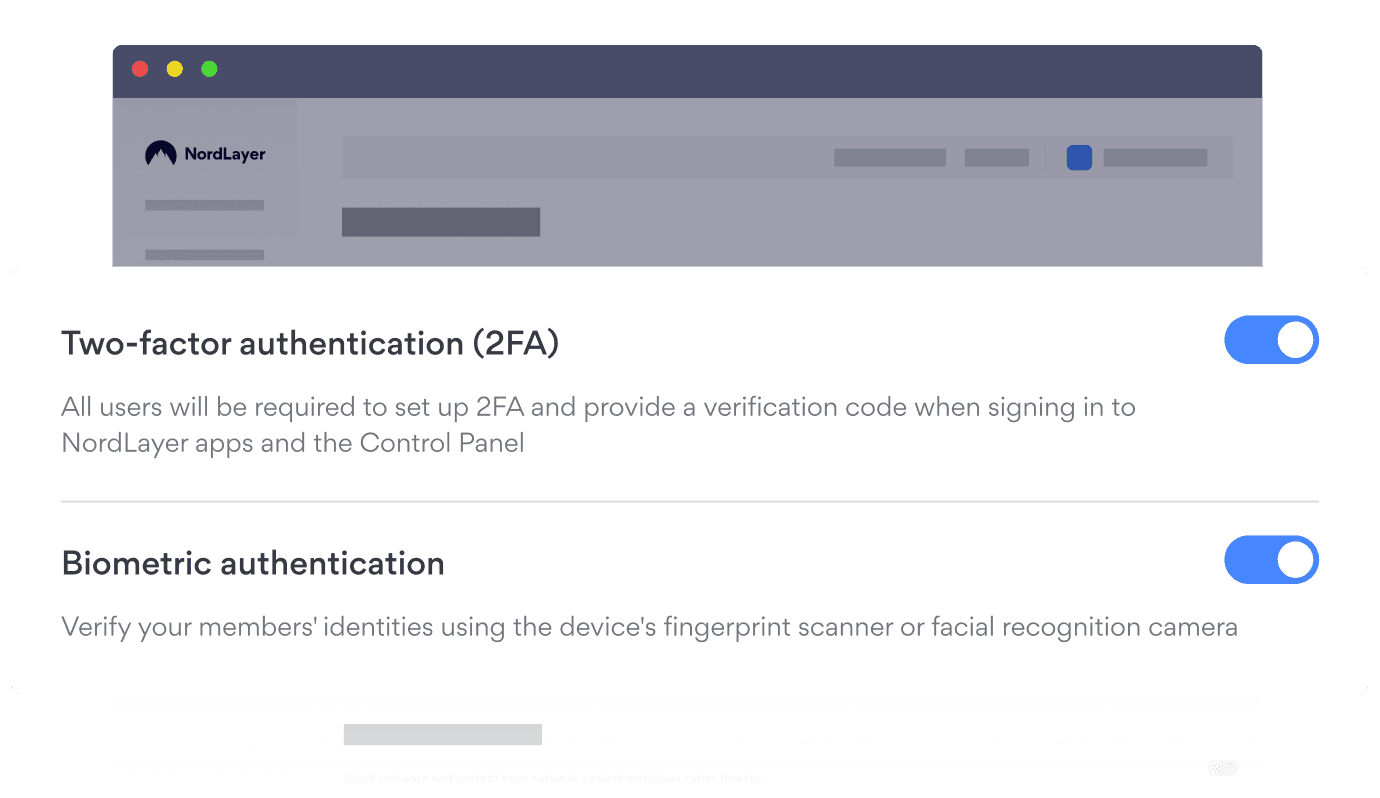
Task: Click the dark page heading placeholder block
Action: [440, 222]
